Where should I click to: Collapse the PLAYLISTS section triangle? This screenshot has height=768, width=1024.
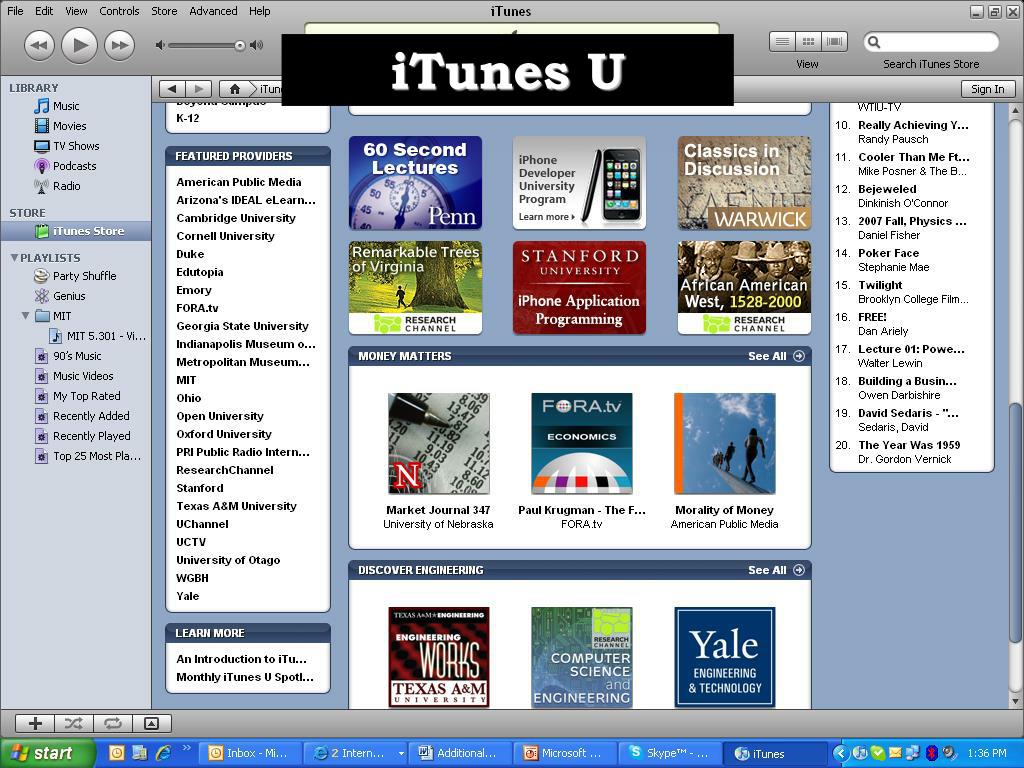coord(14,257)
